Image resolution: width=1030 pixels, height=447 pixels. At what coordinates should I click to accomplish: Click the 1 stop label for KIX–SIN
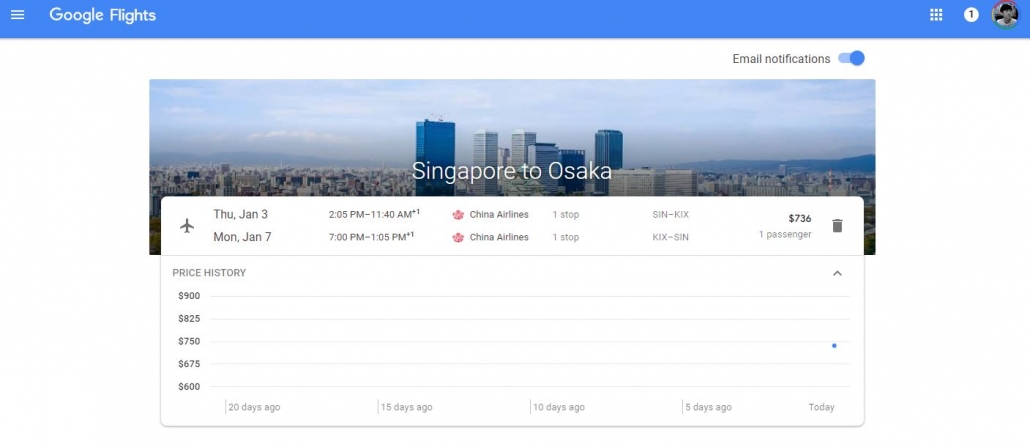(566, 237)
